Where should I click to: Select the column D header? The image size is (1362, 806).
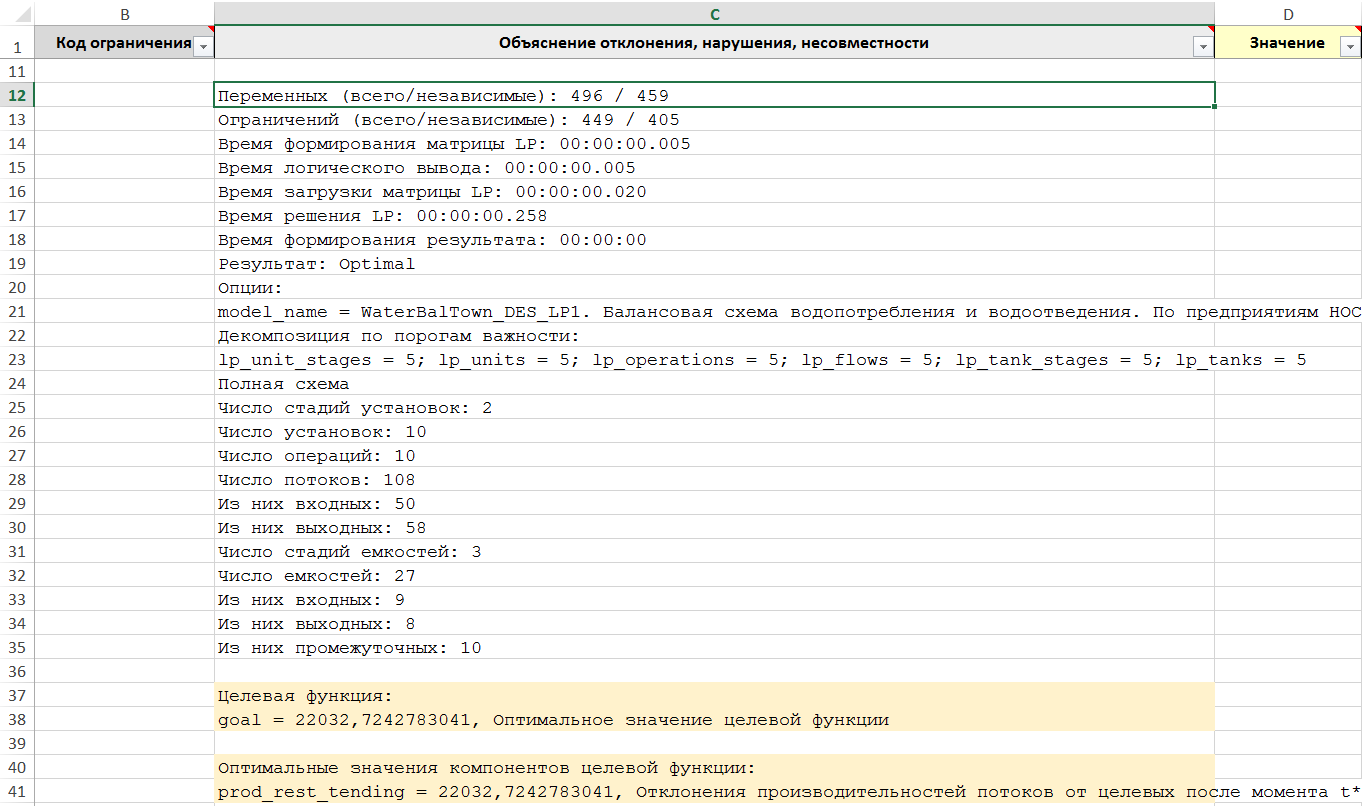coord(1288,14)
